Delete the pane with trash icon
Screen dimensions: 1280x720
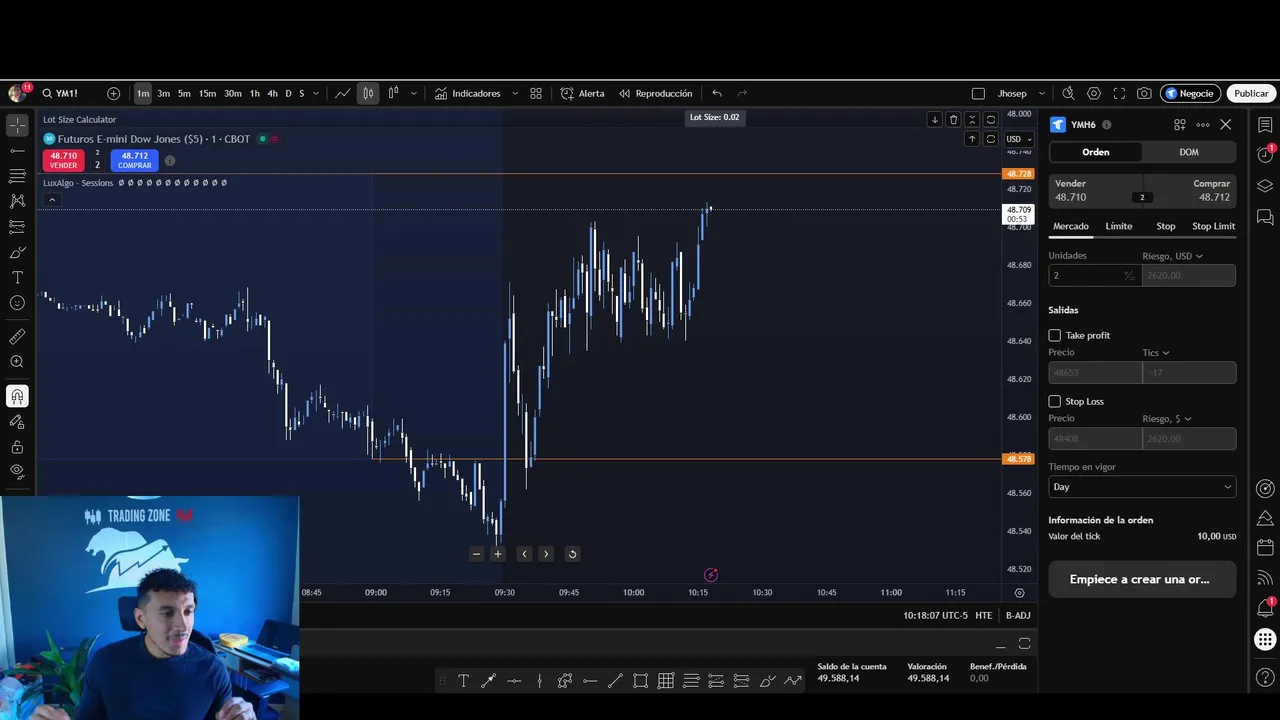pyautogui.click(x=953, y=119)
